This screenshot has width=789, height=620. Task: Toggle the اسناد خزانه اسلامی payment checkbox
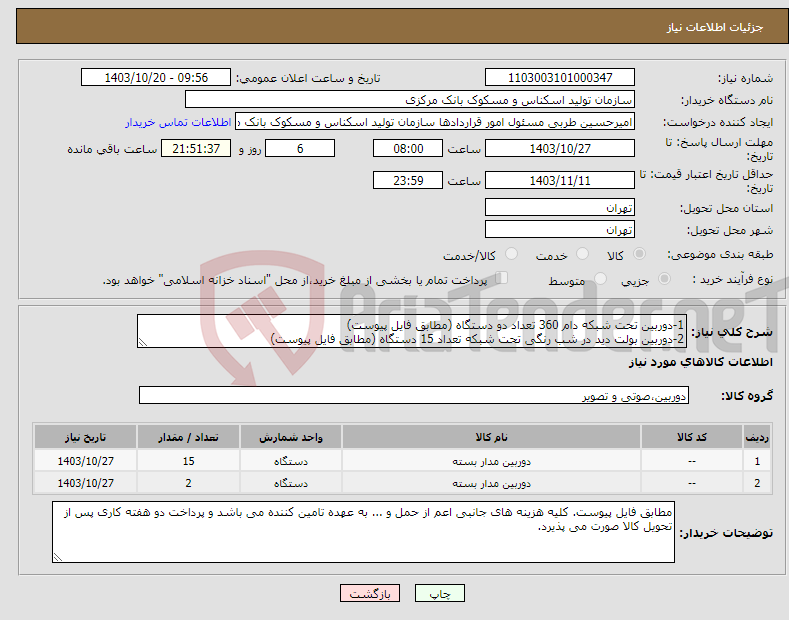click(502, 278)
